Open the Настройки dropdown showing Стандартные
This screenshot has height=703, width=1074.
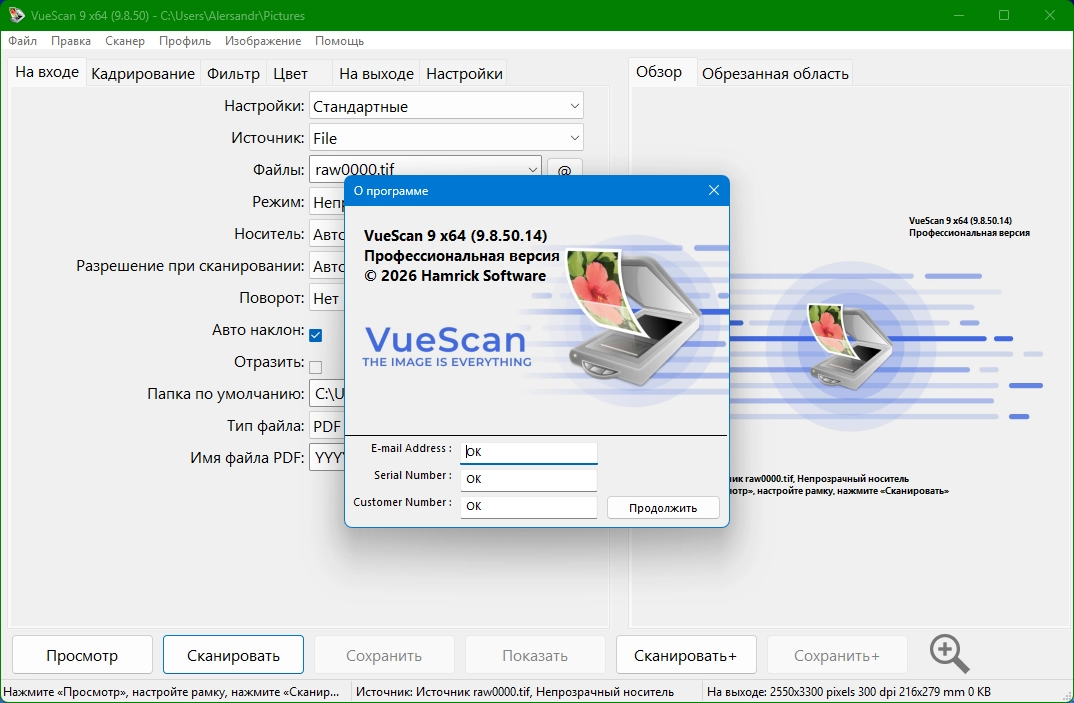(446, 106)
